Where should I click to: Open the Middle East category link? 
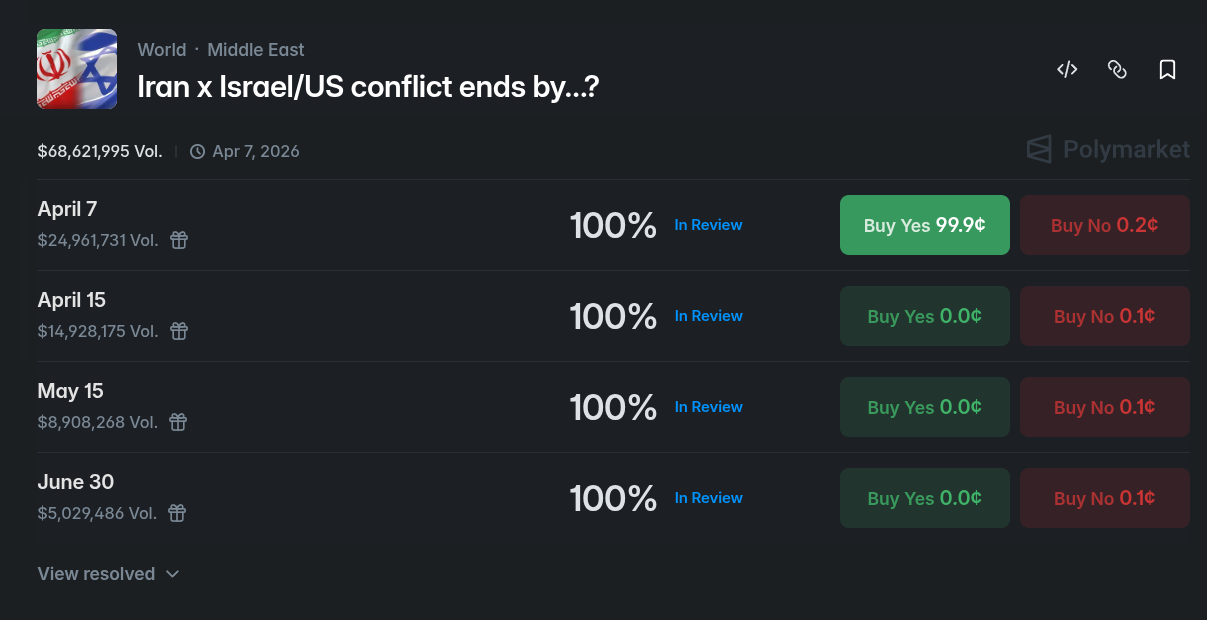tap(256, 50)
